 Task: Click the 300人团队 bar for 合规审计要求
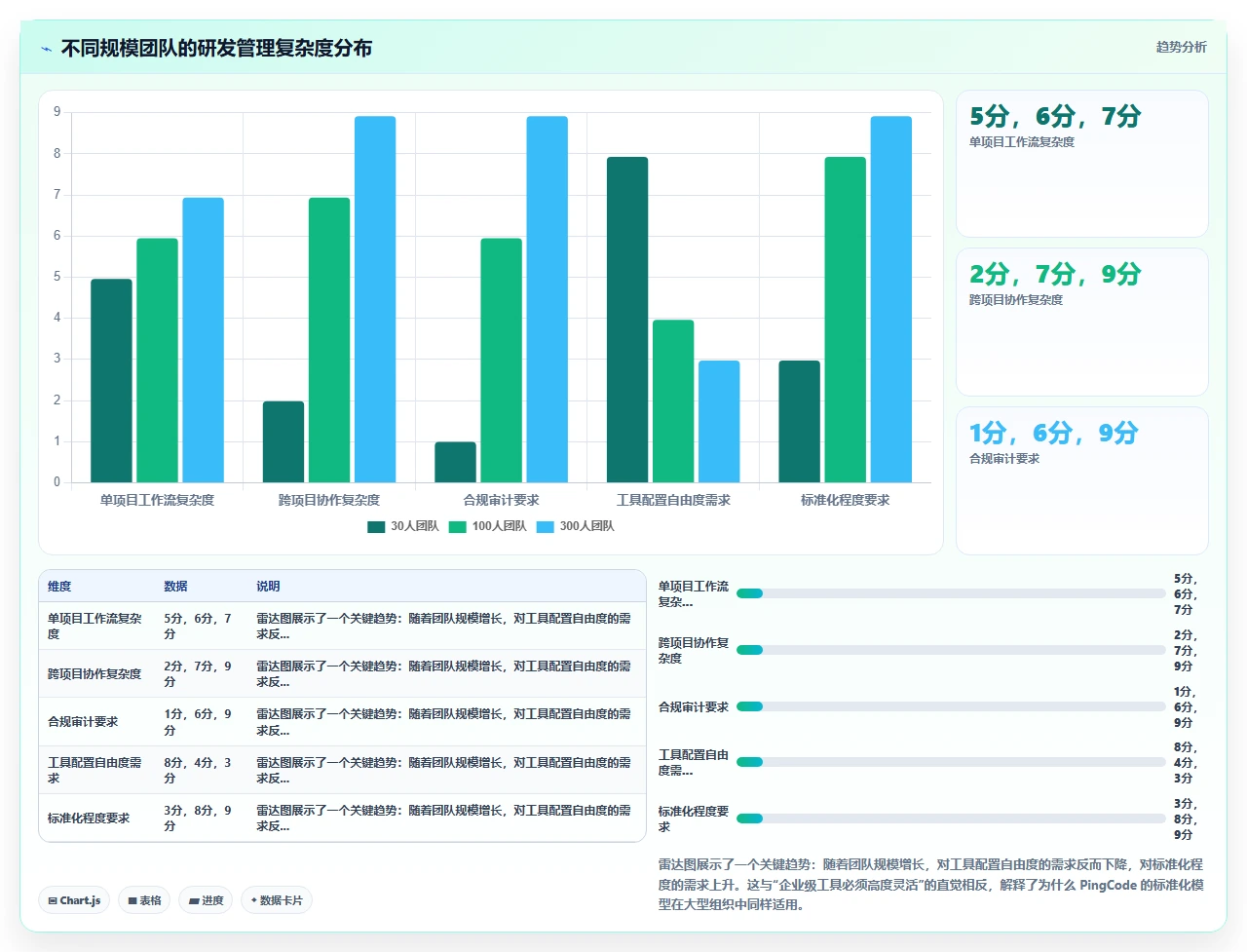pos(547,299)
